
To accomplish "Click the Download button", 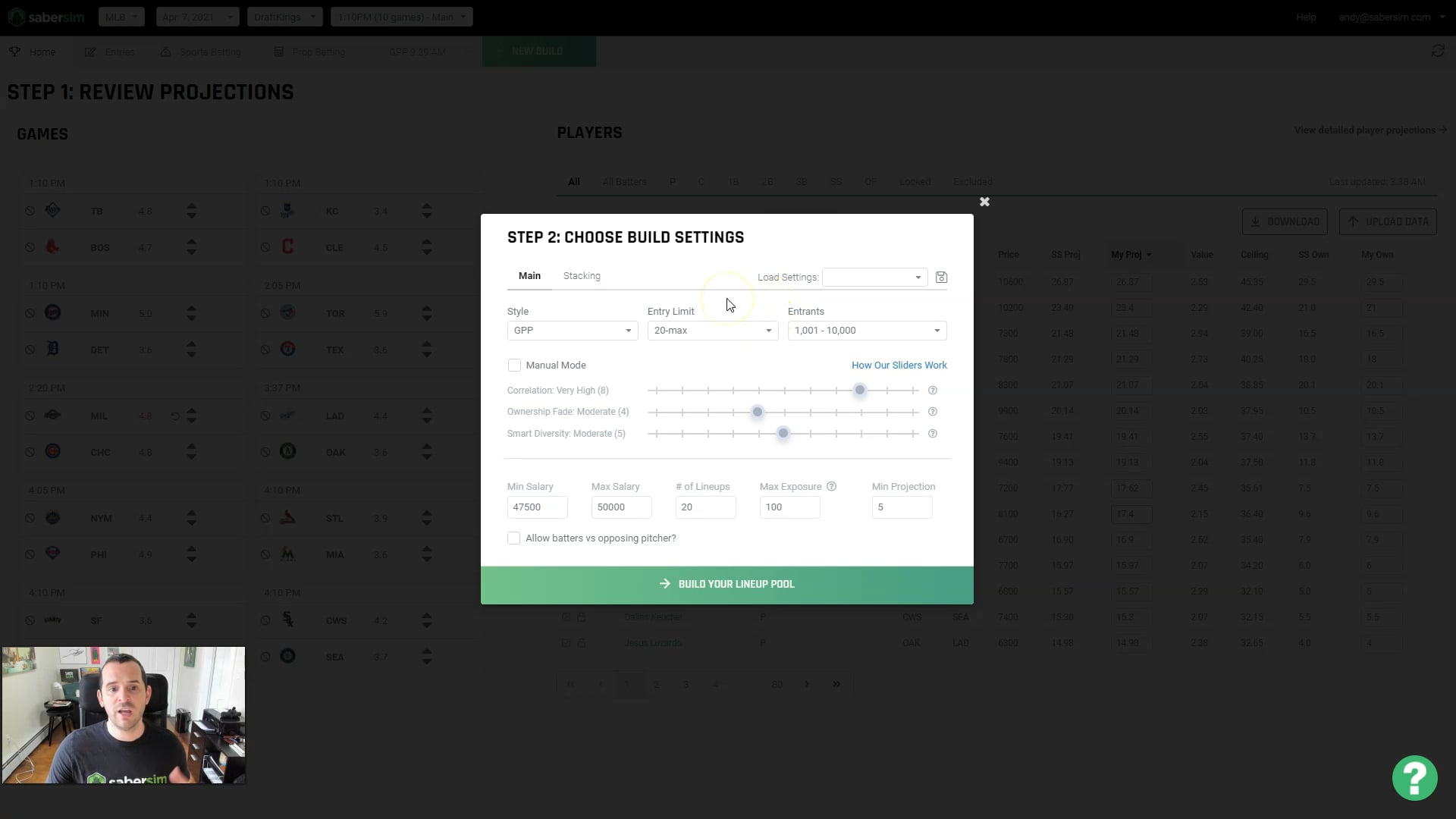I will tap(1285, 221).
